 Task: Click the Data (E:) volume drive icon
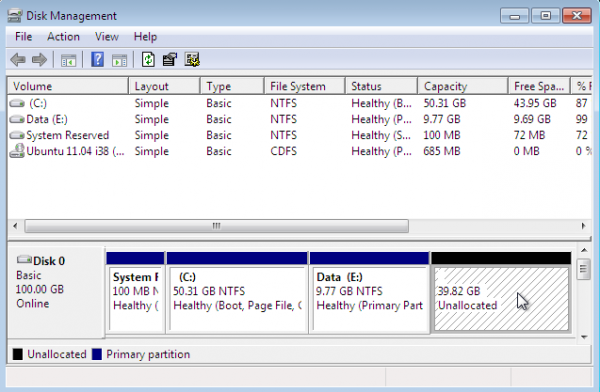[17, 119]
